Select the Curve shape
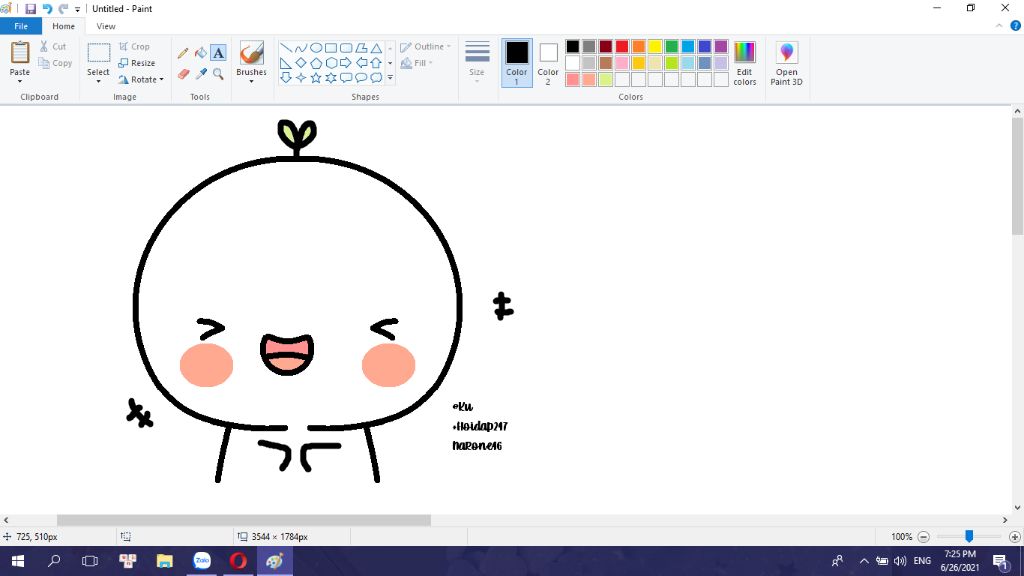 pos(300,48)
